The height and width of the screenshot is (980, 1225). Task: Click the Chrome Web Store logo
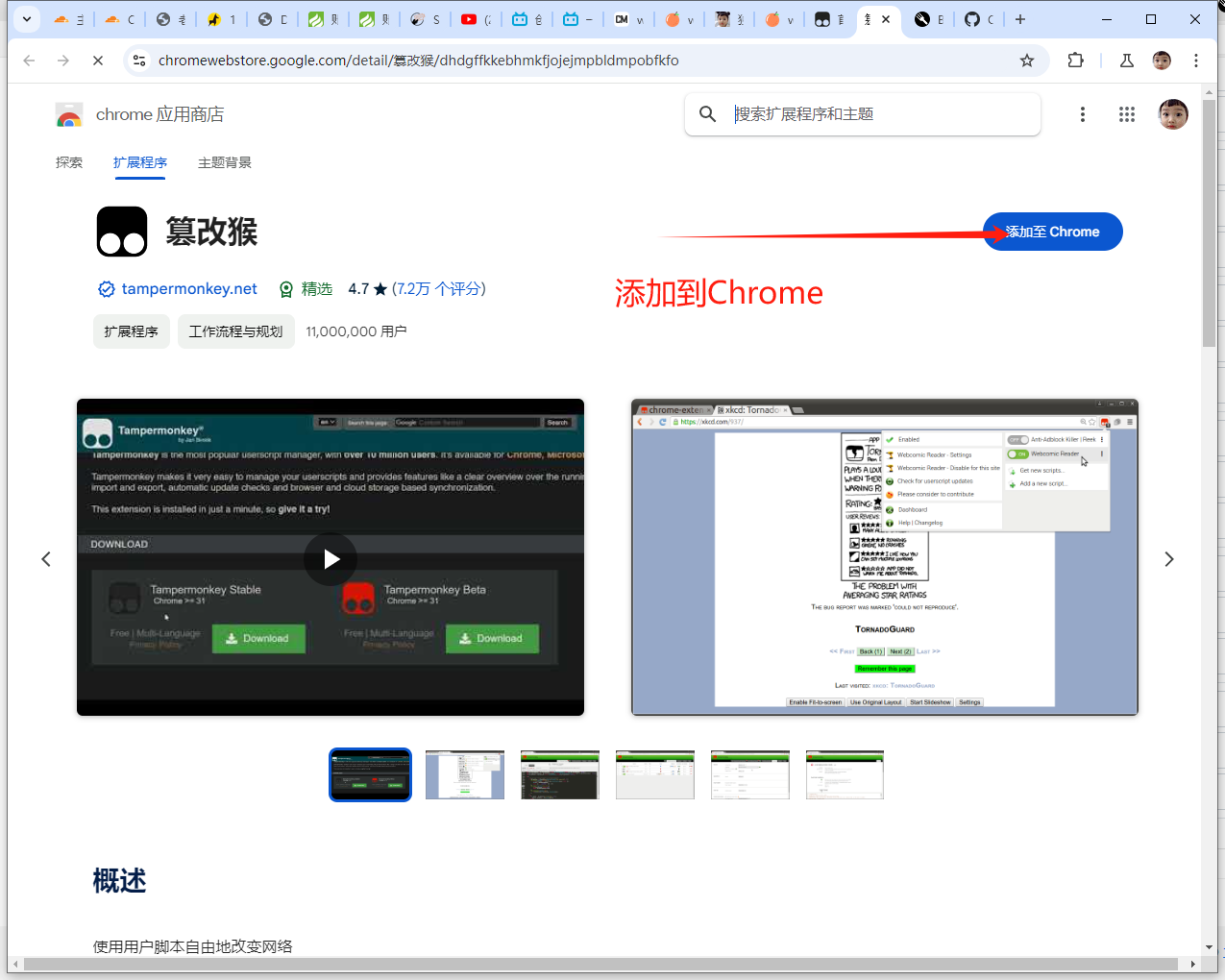[69, 115]
